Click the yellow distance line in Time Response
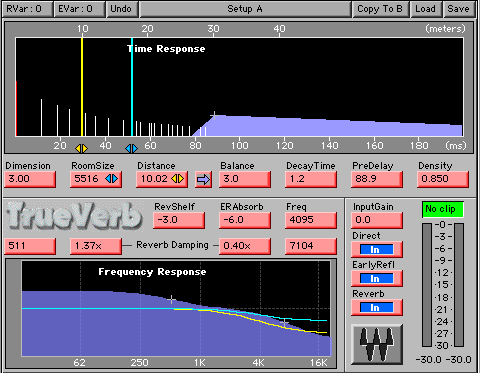Viewport: 480px width, 373px height. [x=82, y=87]
